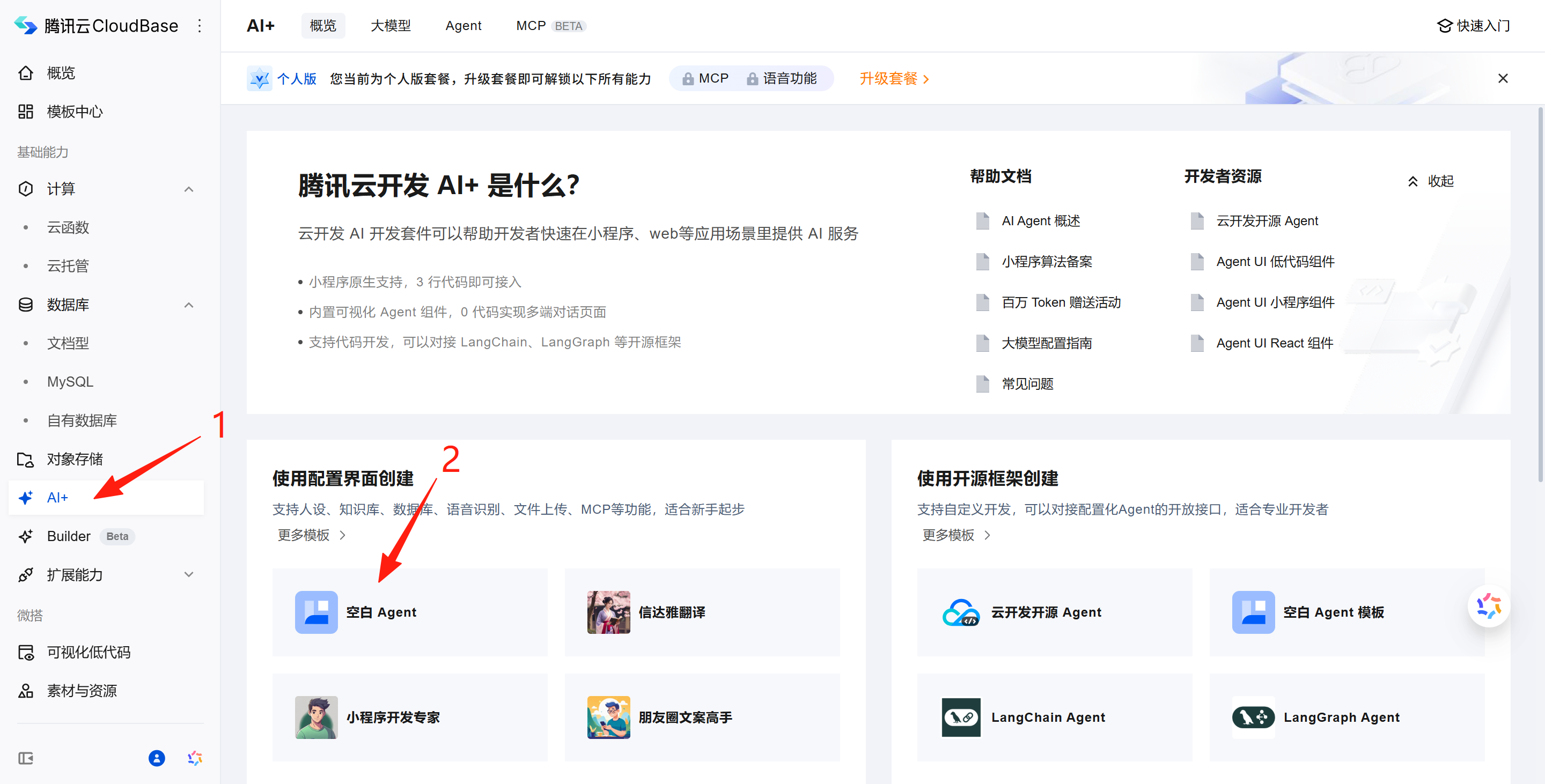Image resolution: width=1545 pixels, height=784 pixels.
Task: Open the AI Agent 概述 help document
Action: click(x=1040, y=221)
